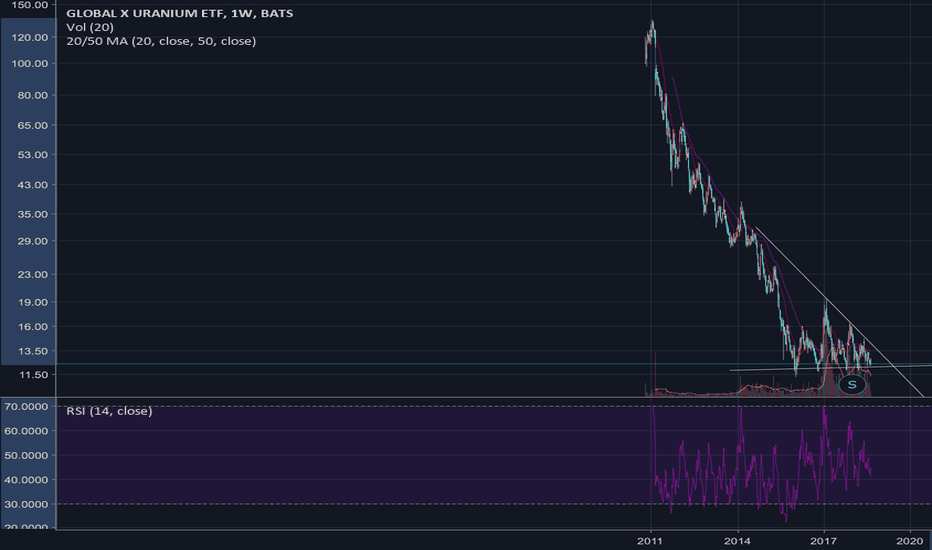The image size is (932, 550).
Task: Click the 30.0000 RSI axis label
Action: point(26,504)
